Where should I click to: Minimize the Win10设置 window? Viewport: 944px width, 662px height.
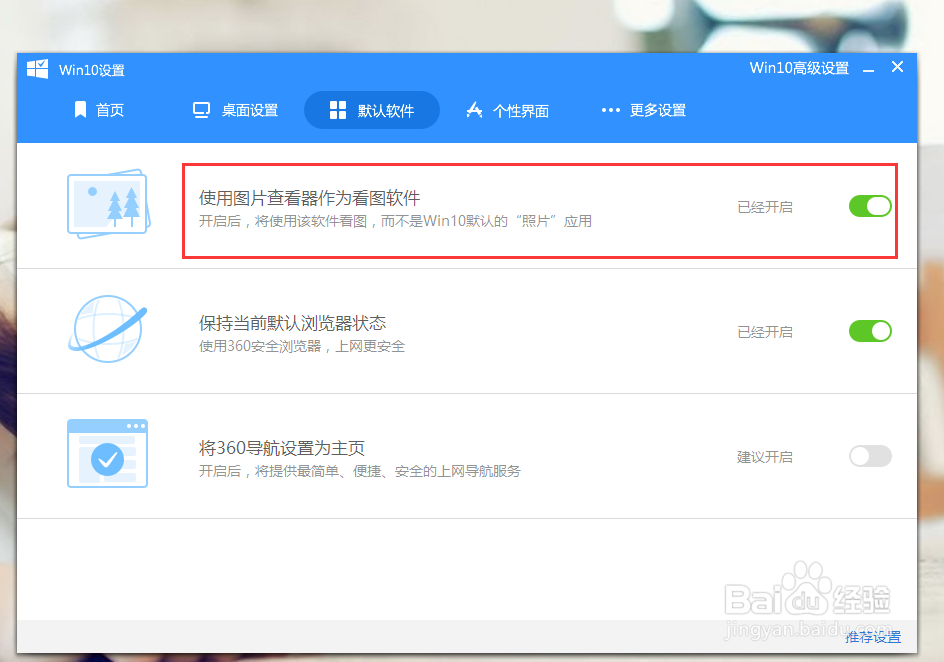[x=868, y=70]
